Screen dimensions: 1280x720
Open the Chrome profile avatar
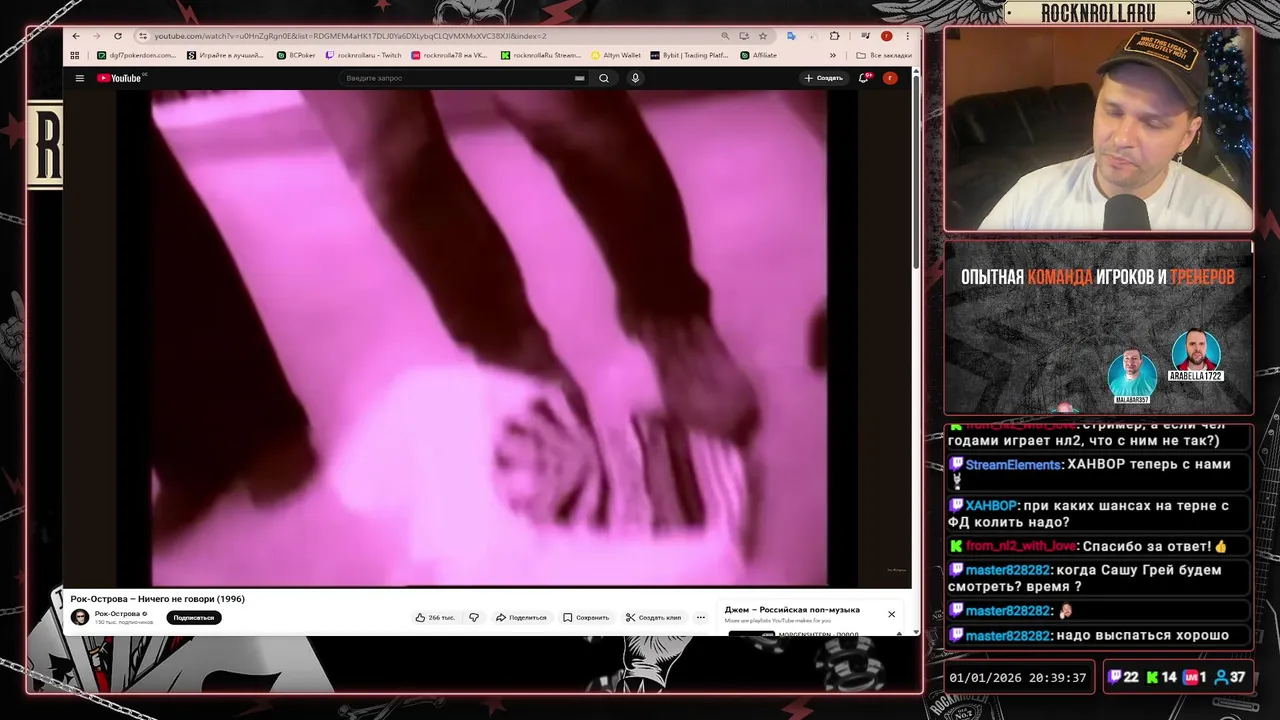coord(886,36)
